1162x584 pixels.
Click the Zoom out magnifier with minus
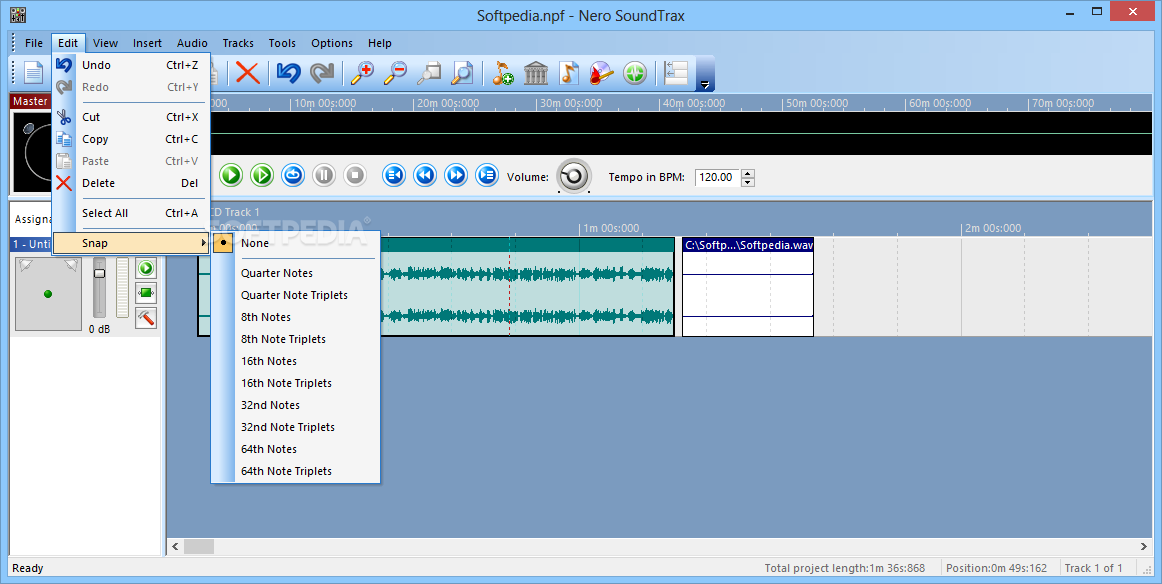point(395,73)
